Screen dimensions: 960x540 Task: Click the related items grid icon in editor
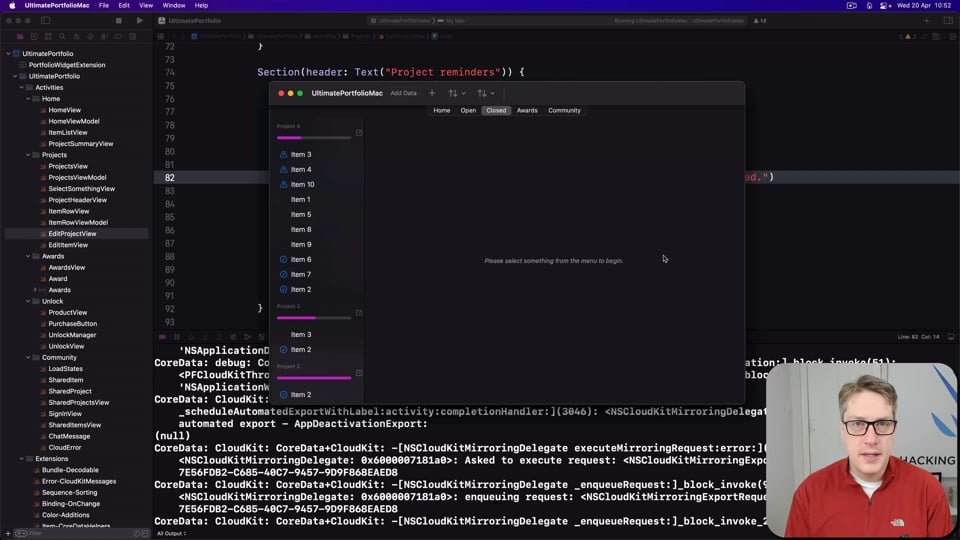161,36
